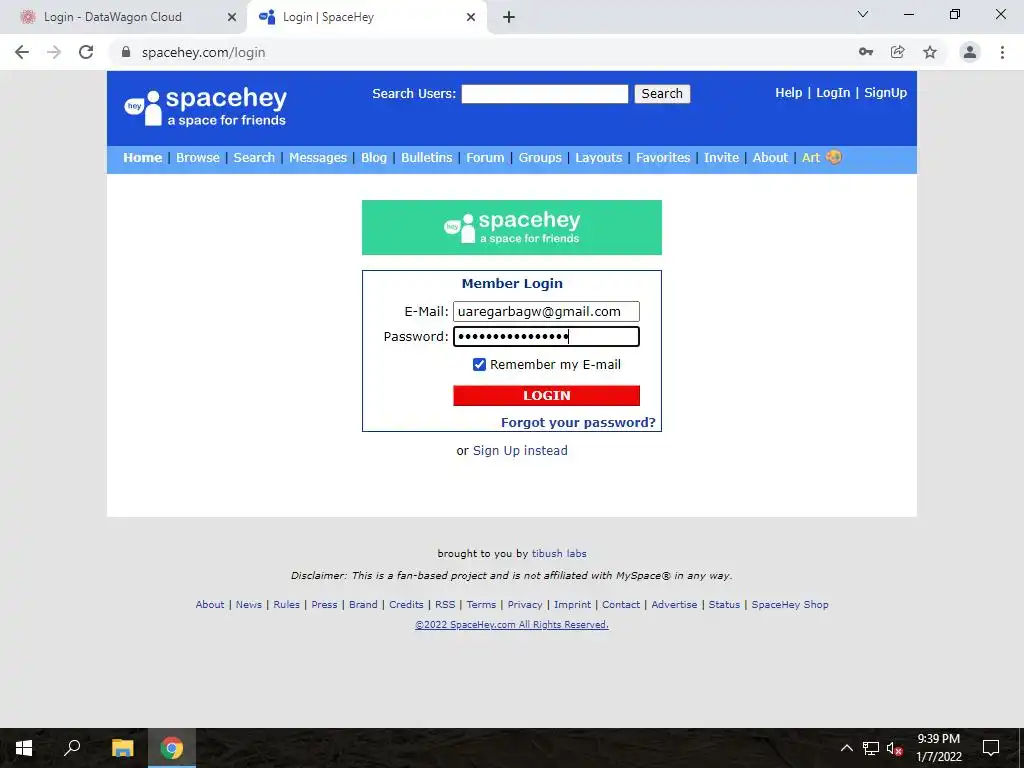This screenshot has width=1024, height=768.
Task: Open Blog in navigation bar
Action: click(374, 157)
